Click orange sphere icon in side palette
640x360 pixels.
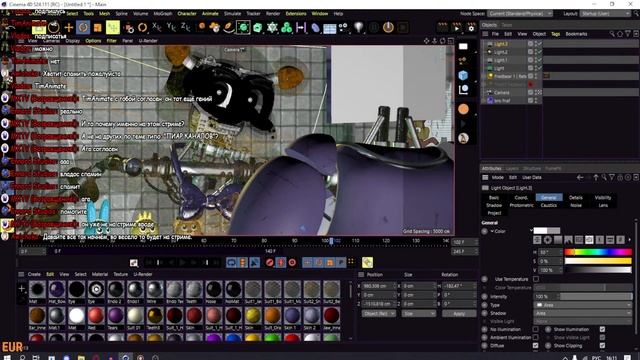[x=463, y=109]
